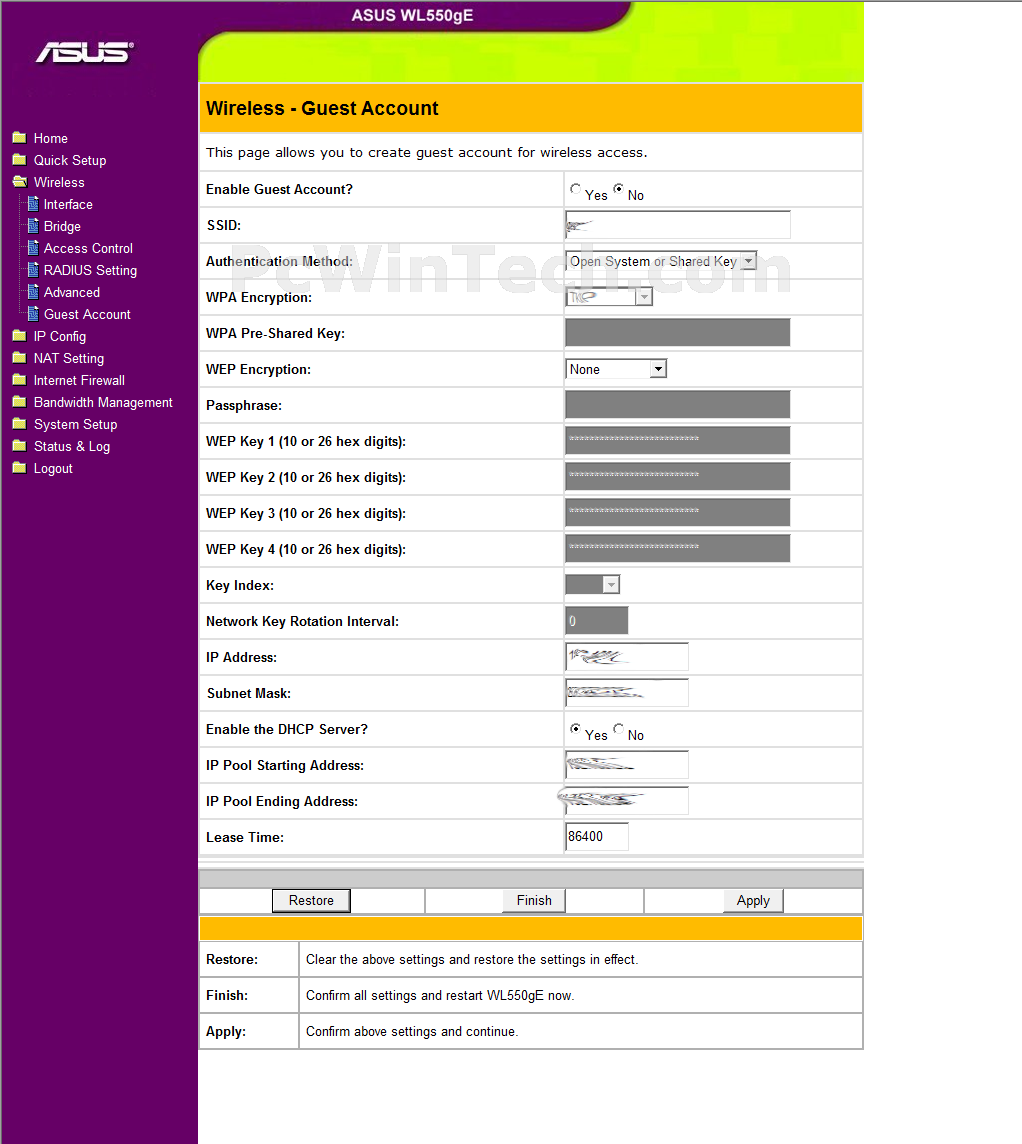Screen dimensions: 1022x1144
Task: Click the ASUS logo
Action: [85, 53]
